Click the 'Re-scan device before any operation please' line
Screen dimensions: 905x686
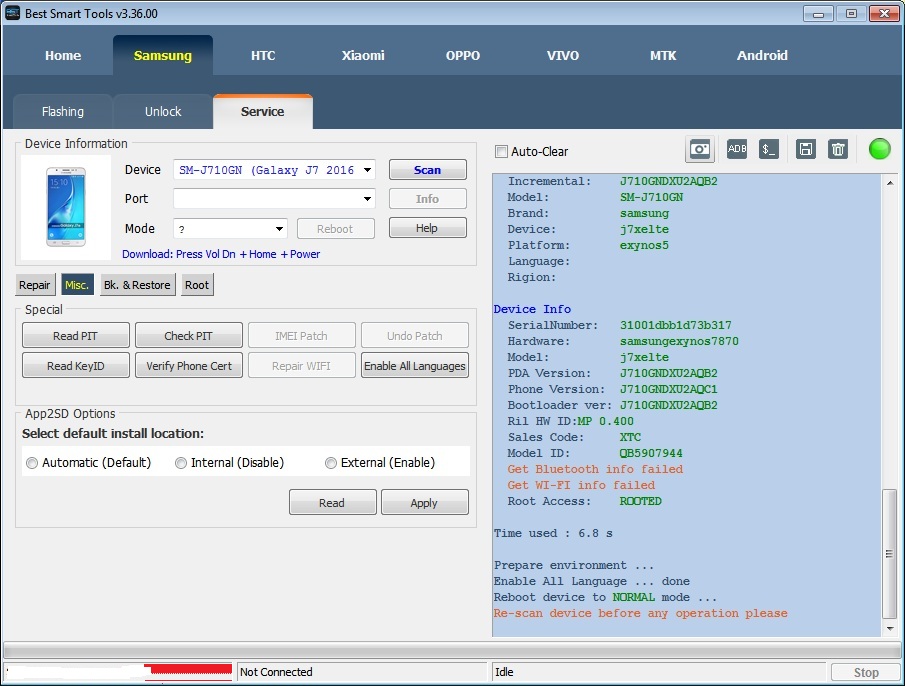pos(640,613)
